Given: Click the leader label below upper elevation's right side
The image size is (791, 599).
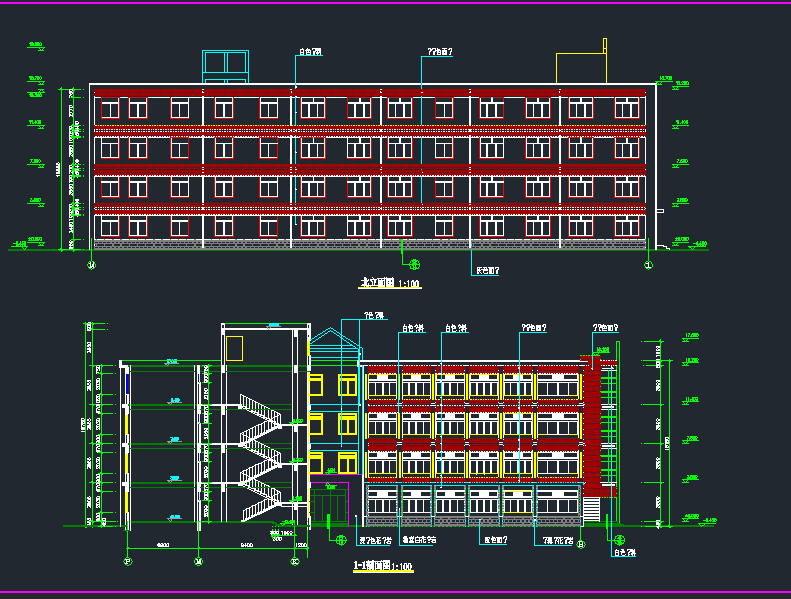Looking at the screenshot, I should (487, 270).
